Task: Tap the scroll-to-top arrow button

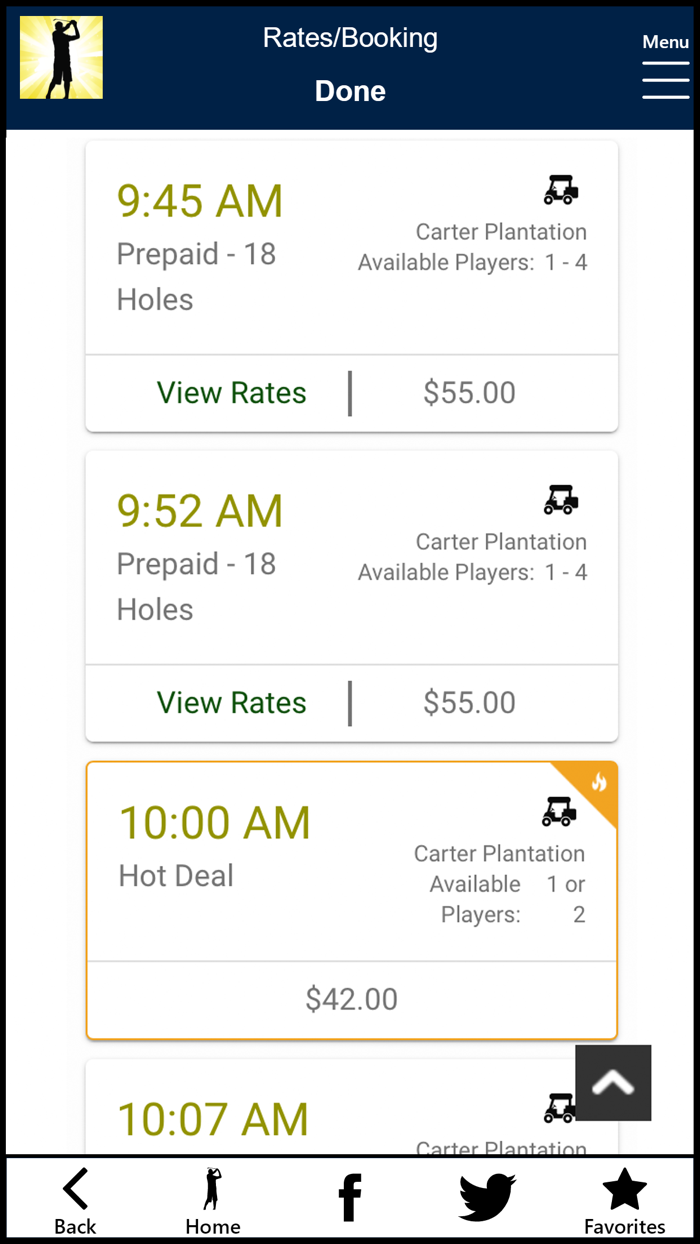Action: pyautogui.click(x=612, y=1083)
